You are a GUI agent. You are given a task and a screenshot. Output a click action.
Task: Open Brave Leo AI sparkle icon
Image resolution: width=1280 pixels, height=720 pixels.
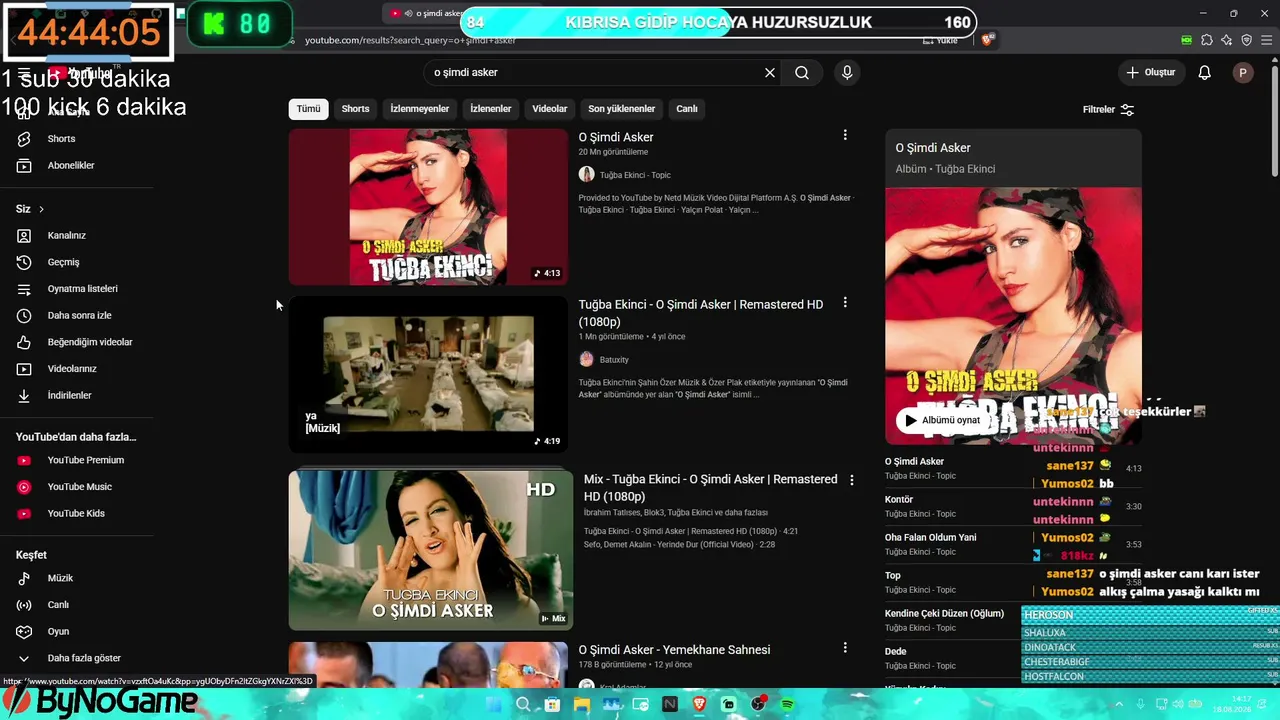(1227, 40)
